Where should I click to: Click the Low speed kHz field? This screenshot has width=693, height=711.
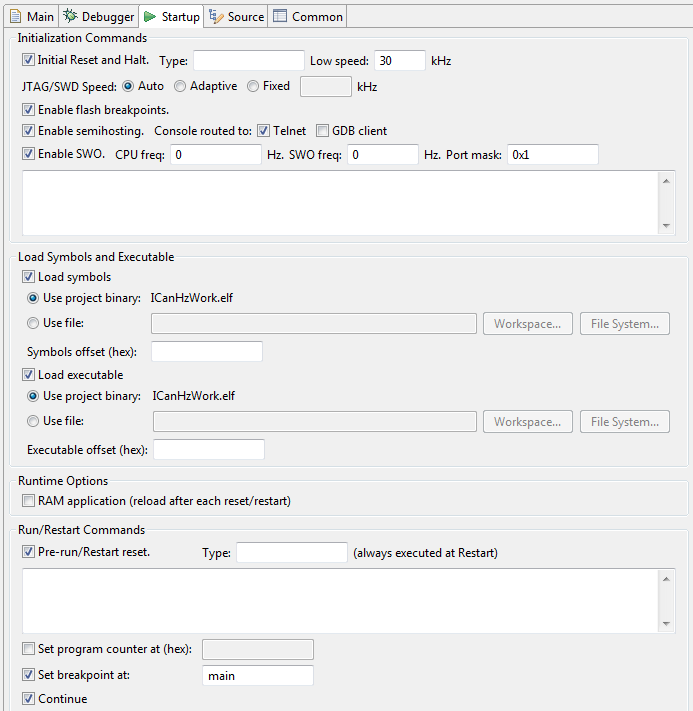pos(399,61)
